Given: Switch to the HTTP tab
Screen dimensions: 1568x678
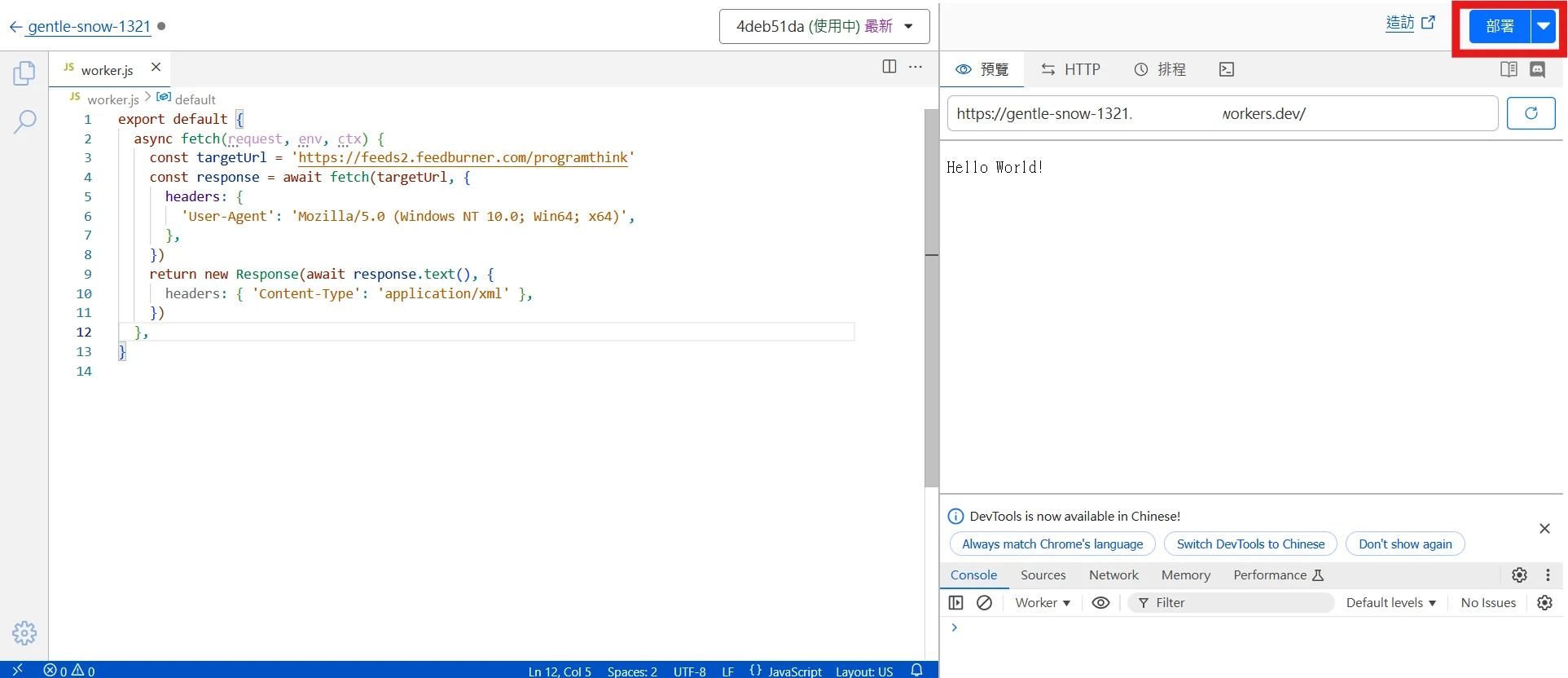Looking at the screenshot, I should click(1070, 70).
